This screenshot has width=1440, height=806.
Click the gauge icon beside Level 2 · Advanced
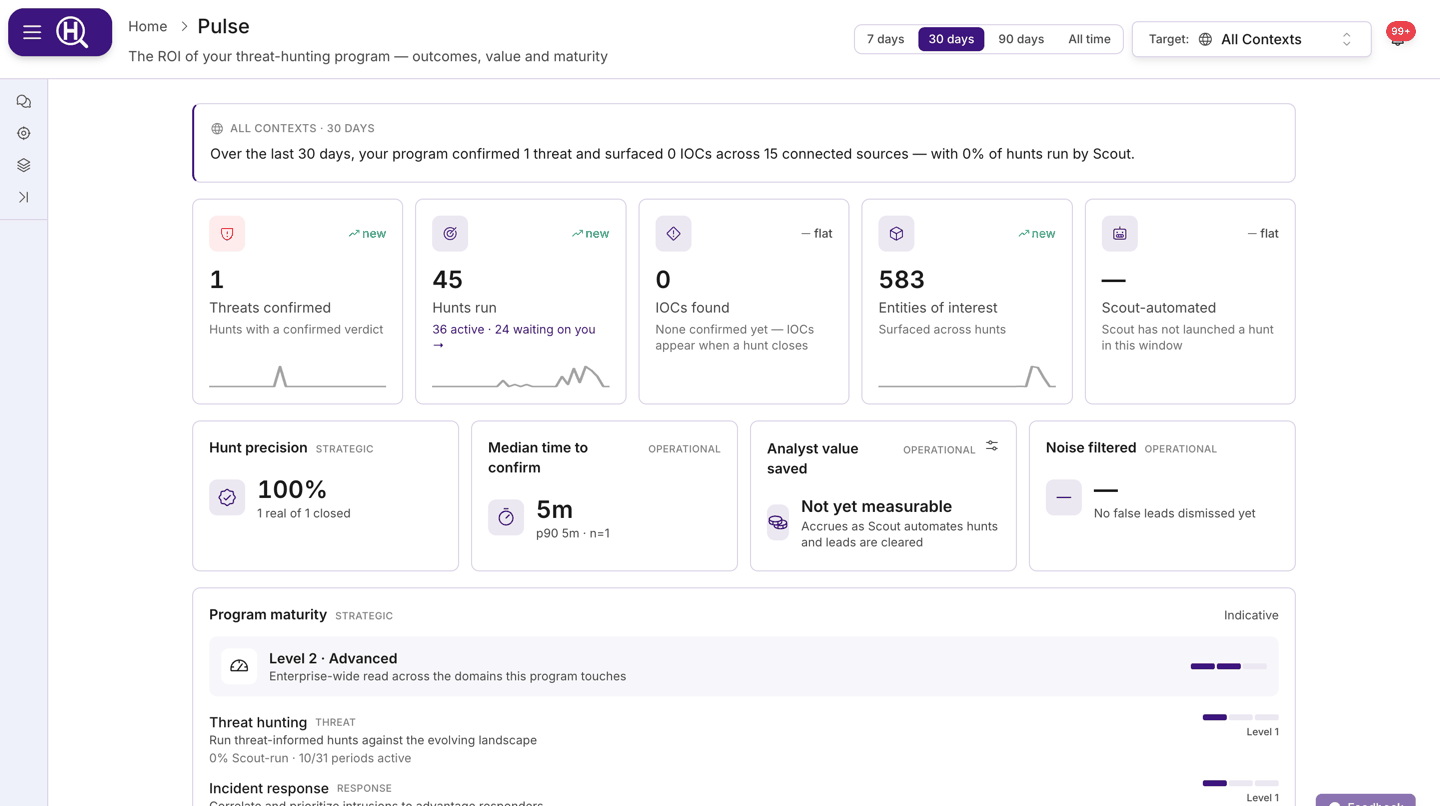pos(239,666)
